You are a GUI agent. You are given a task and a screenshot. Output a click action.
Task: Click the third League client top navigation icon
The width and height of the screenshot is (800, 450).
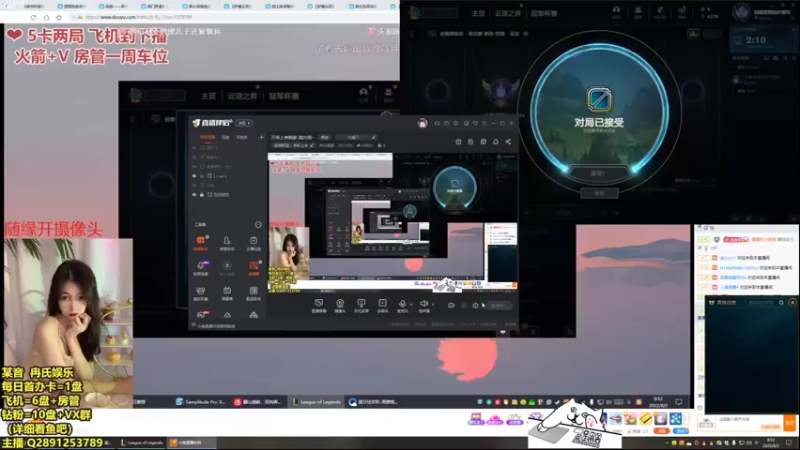(x=660, y=12)
